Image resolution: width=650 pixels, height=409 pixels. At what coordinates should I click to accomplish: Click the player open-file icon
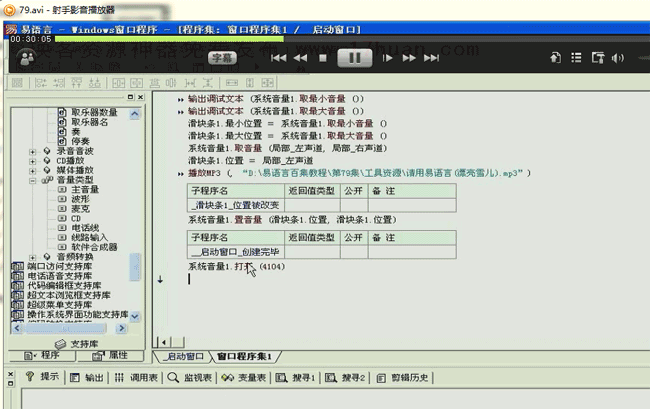tap(555, 58)
